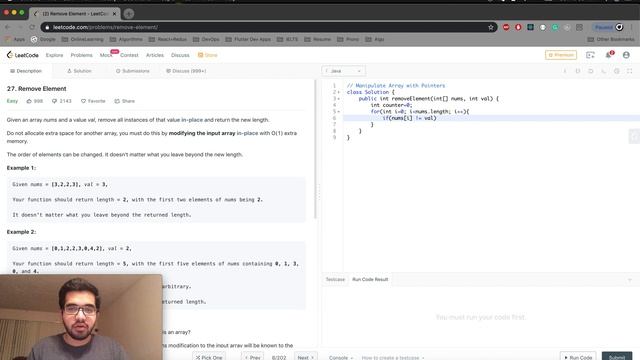Screen dimensions: 640x360
Task: Click the green Grammarly extension icon
Action: pyautogui.click(x=555, y=27)
